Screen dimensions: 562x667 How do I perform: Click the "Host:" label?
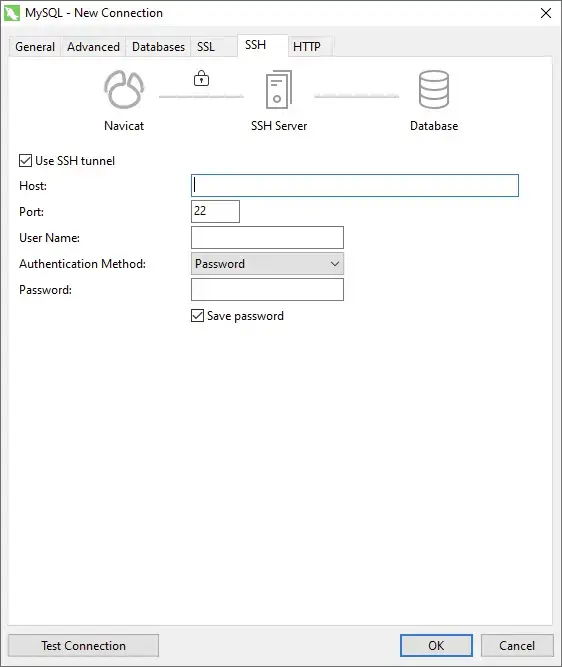(33, 186)
